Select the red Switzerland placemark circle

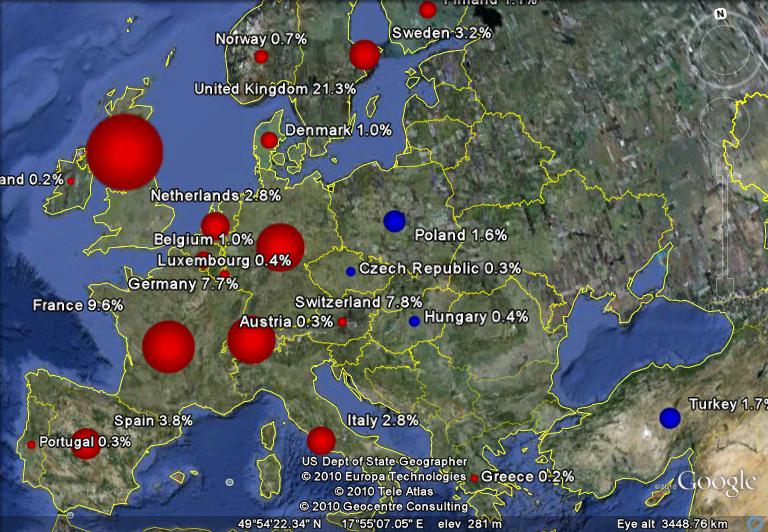(x=252, y=340)
